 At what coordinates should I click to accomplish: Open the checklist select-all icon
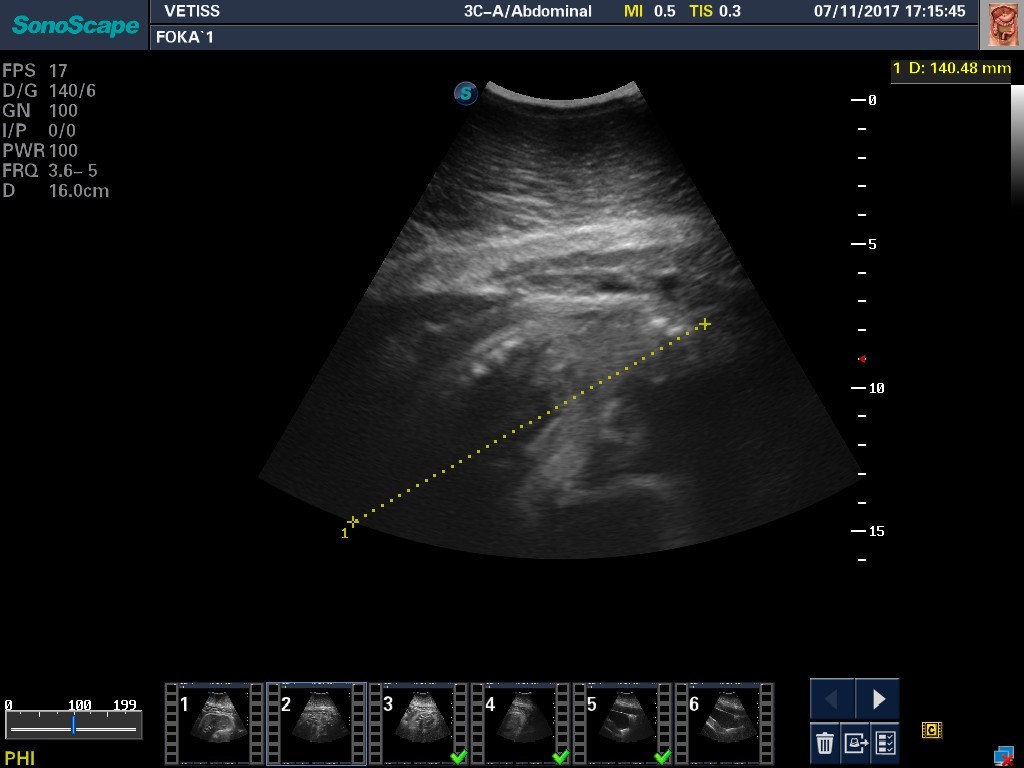pyautogui.click(x=885, y=743)
